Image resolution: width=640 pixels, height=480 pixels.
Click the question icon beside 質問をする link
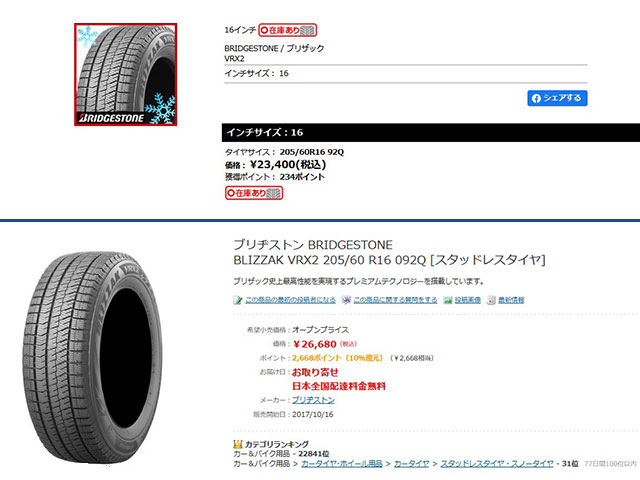click(346, 300)
